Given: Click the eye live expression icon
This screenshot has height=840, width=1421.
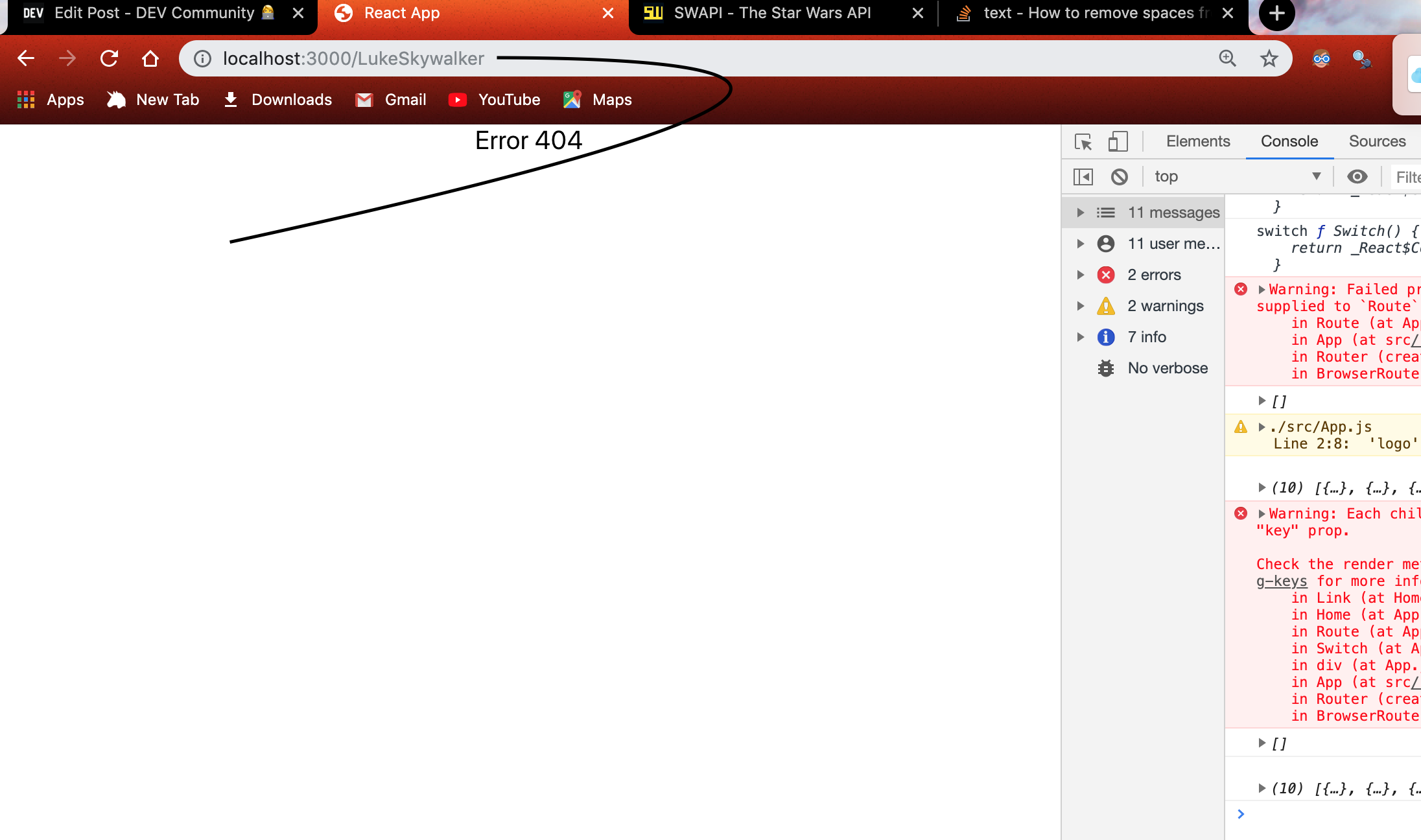Looking at the screenshot, I should (x=1357, y=176).
